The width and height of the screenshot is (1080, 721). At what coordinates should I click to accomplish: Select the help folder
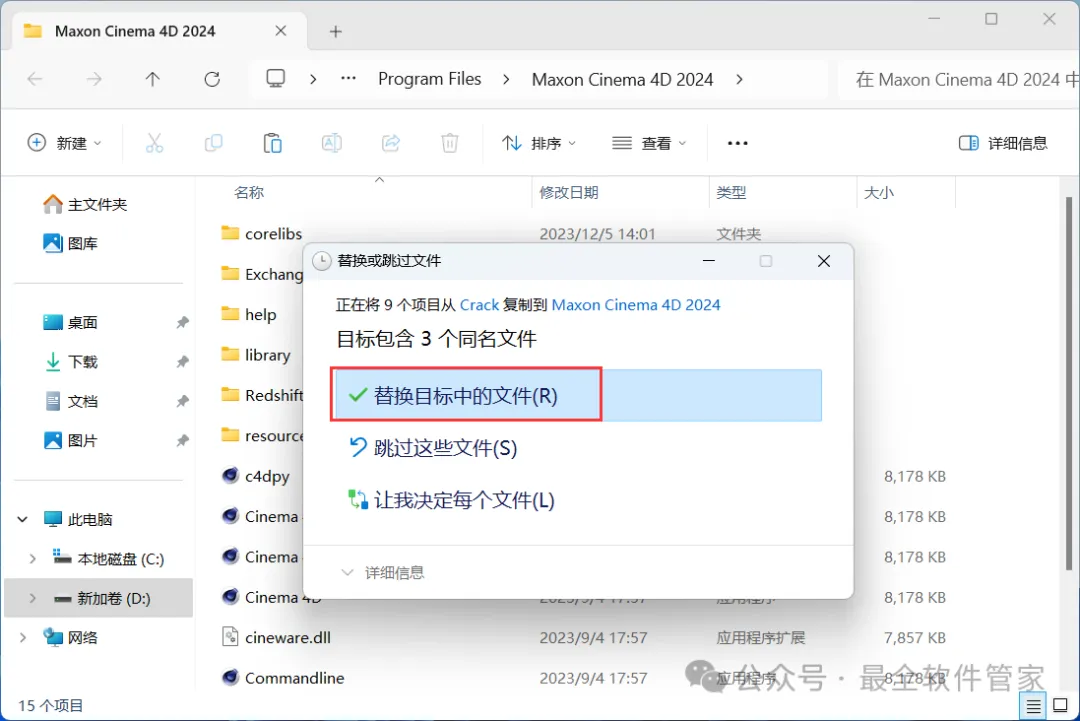(x=249, y=315)
